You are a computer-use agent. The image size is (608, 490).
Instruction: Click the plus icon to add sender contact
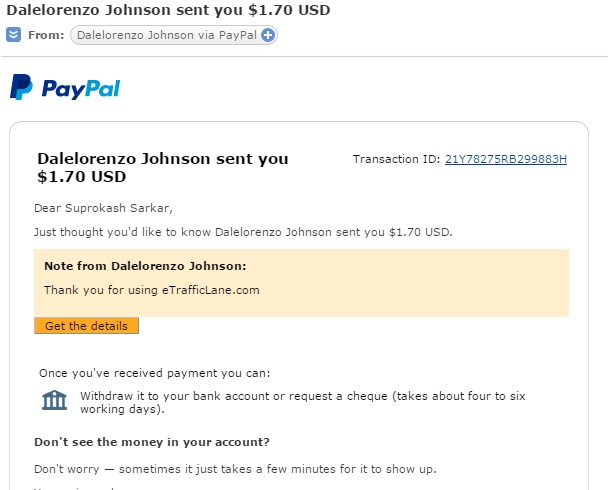[x=268, y=35]
